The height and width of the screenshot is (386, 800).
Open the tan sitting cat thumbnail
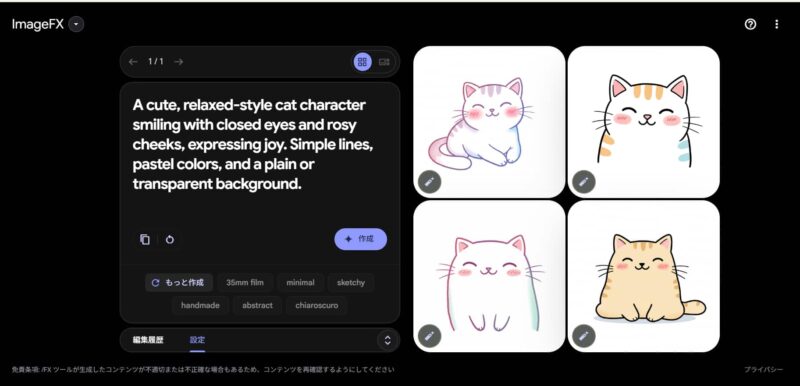[644, 276]
